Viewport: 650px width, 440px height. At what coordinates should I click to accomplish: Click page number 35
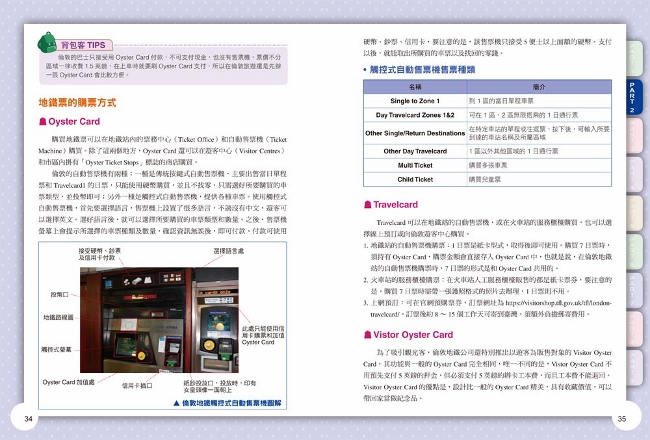[622, 419]
